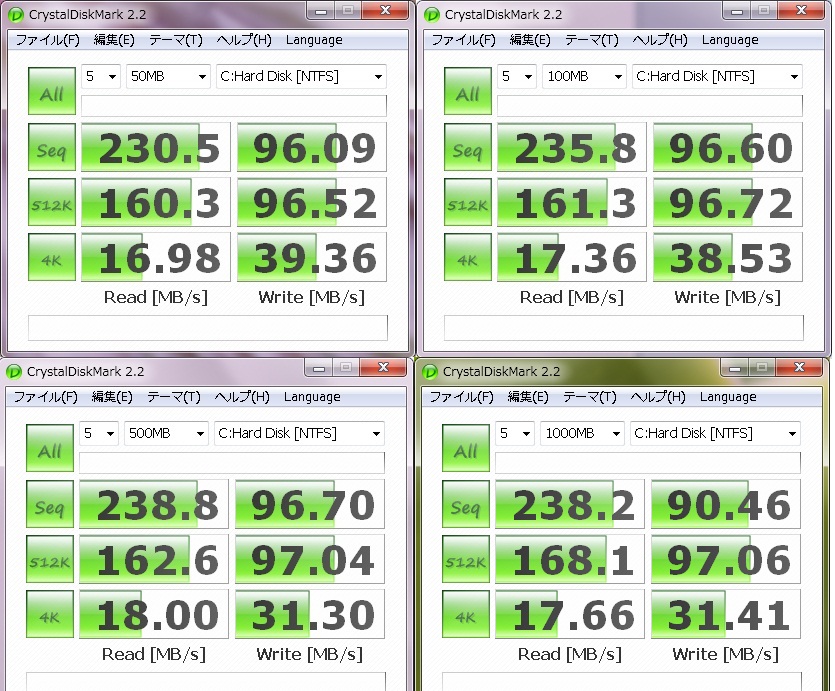Open 編集(E) menu in the 50MB window
Screen dimensions: 835x691
[x=114, y=40]
